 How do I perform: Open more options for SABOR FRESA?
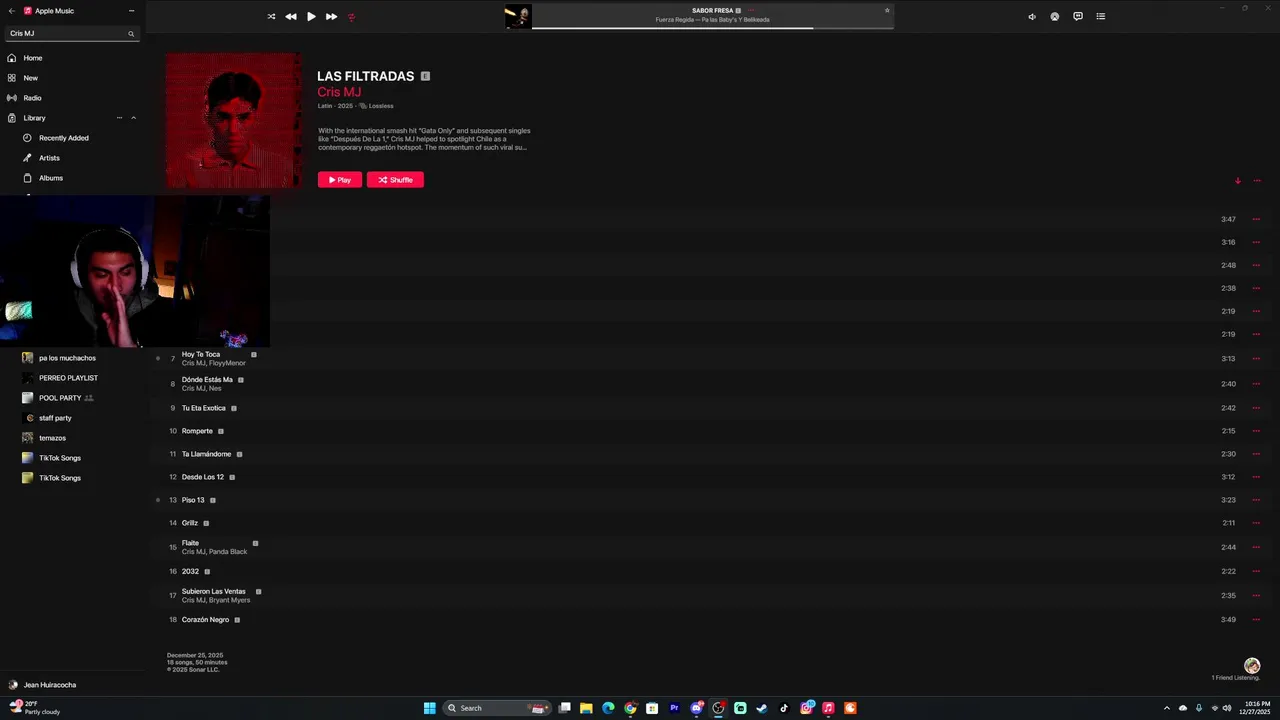[x=751, y=10]
